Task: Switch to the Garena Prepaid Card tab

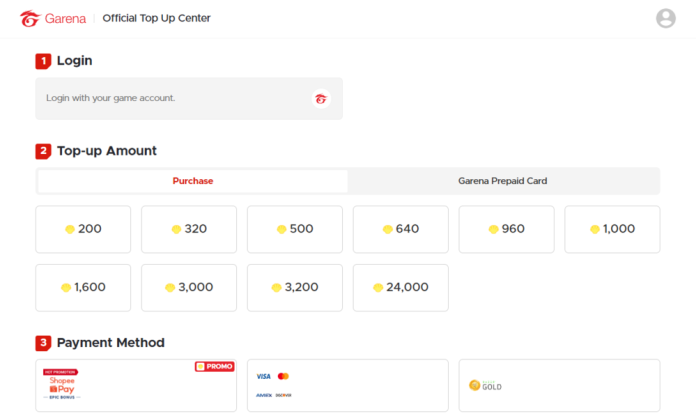Action: tap(502, 181)
